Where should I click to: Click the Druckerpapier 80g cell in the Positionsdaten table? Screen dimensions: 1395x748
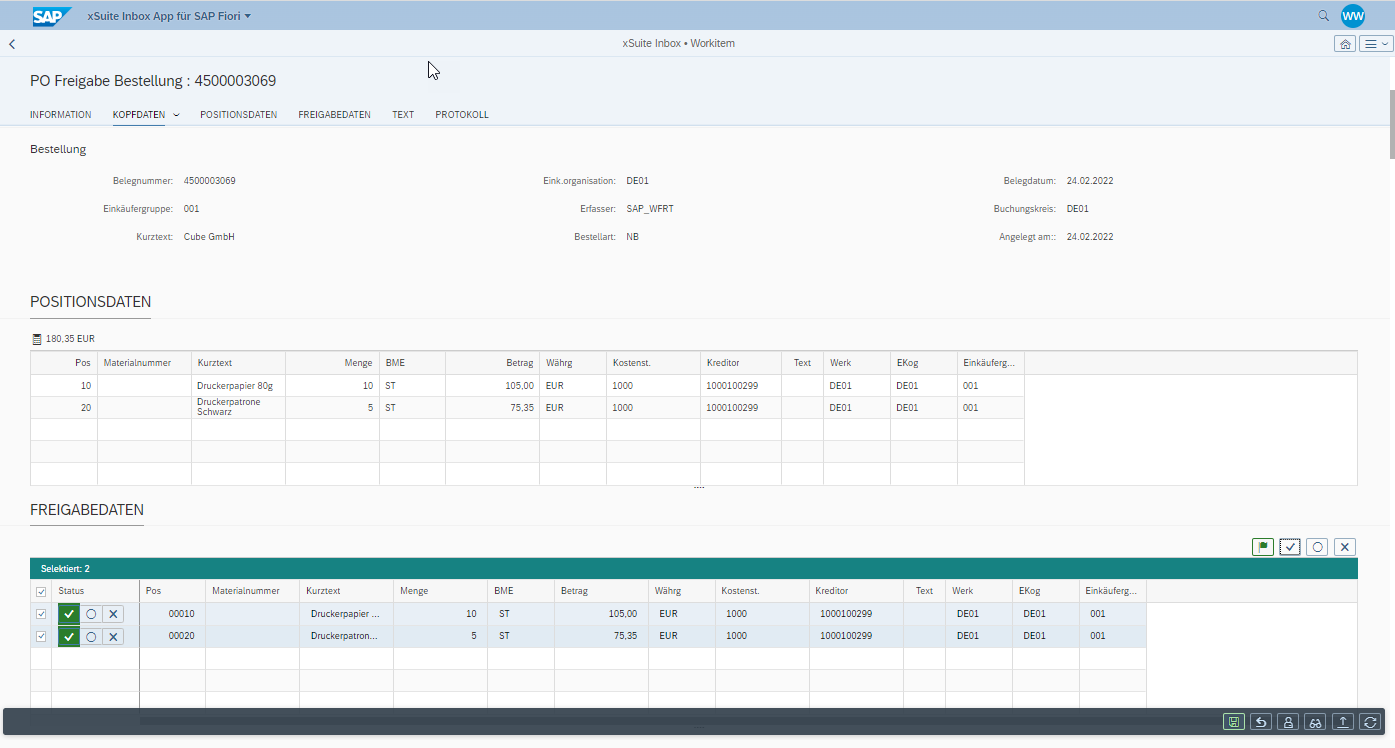pyautogui.click(x=237, y=385)
